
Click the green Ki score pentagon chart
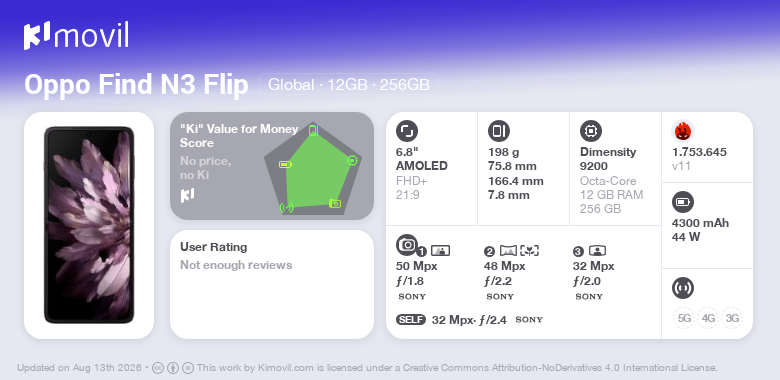(x=316, y=169)
